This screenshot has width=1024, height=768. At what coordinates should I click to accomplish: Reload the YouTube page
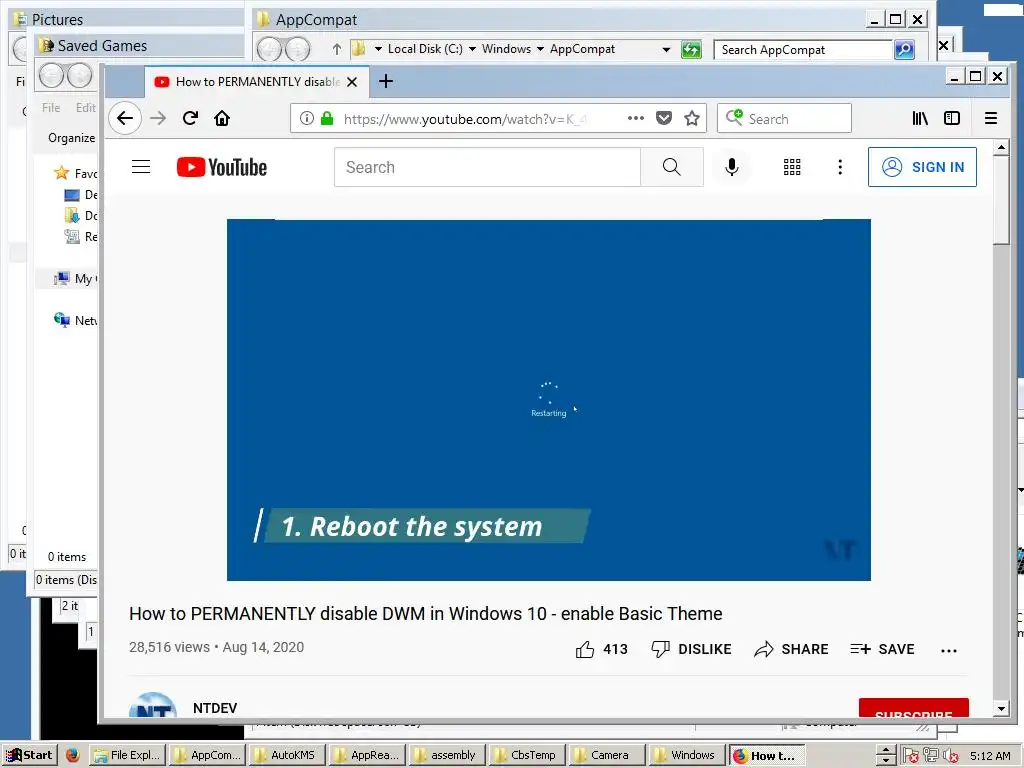click(190, 118)
